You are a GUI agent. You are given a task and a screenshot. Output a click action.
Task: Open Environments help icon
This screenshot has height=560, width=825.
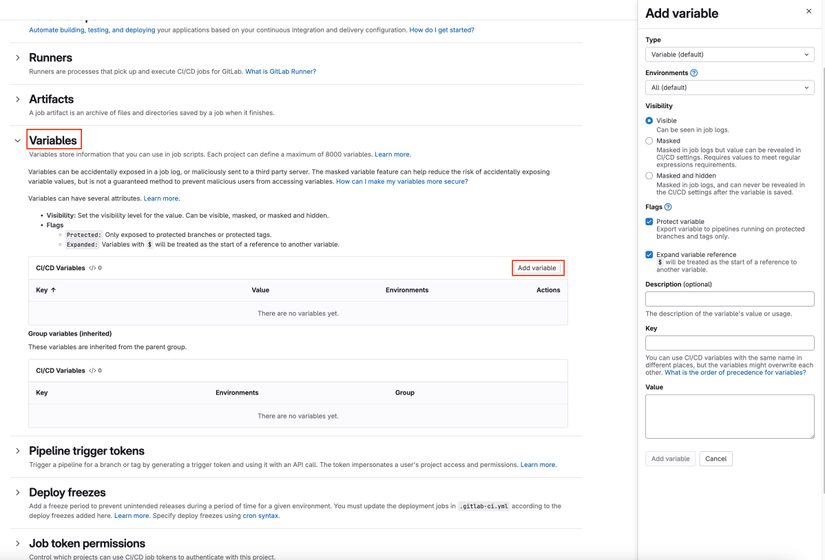tap(694, 73)
